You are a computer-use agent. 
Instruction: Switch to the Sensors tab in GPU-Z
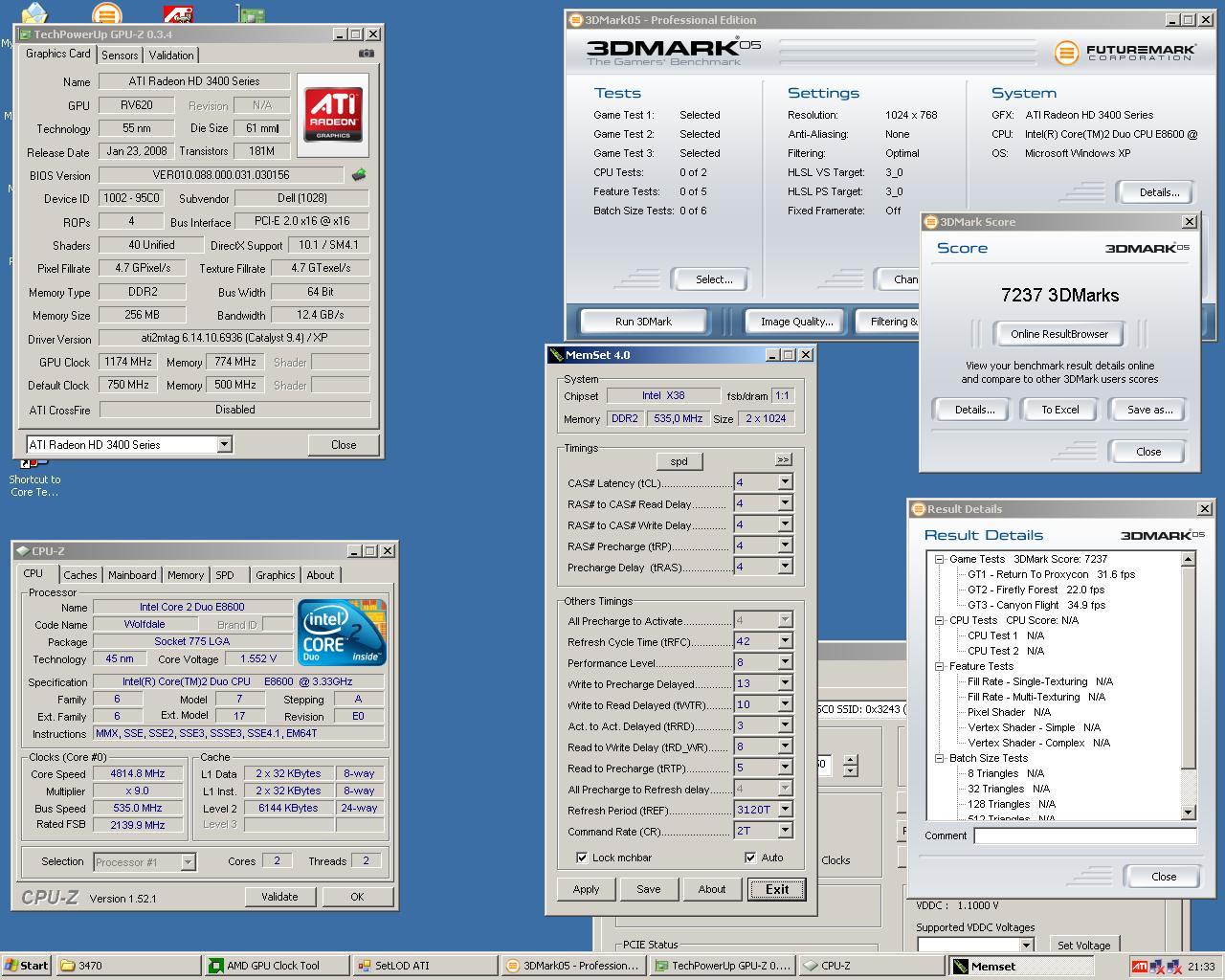point(120,56)
